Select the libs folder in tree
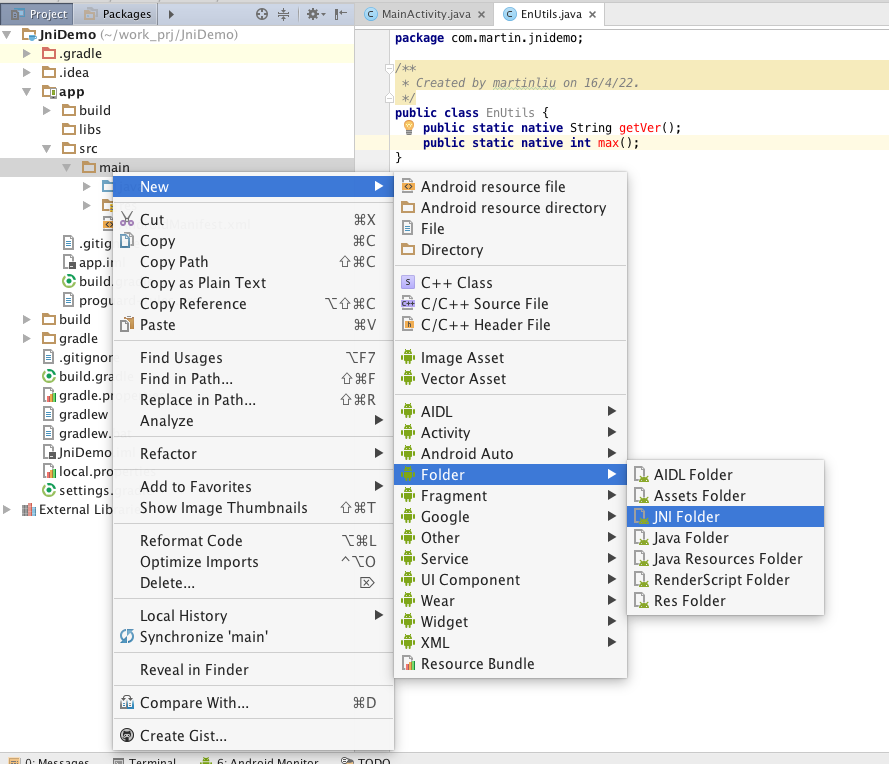Screen dimensions: 889x764 [x=89, y=129]
